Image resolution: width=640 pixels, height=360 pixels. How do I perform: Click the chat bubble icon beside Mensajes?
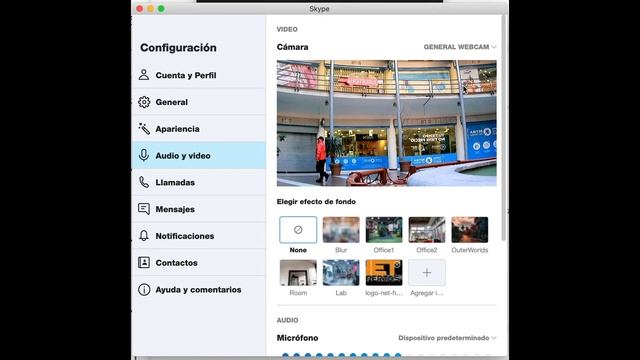click(x=144, y=209)
